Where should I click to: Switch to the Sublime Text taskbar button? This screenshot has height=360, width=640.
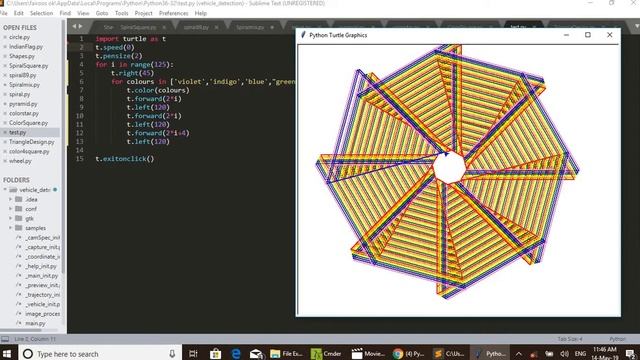click(449, 353)
